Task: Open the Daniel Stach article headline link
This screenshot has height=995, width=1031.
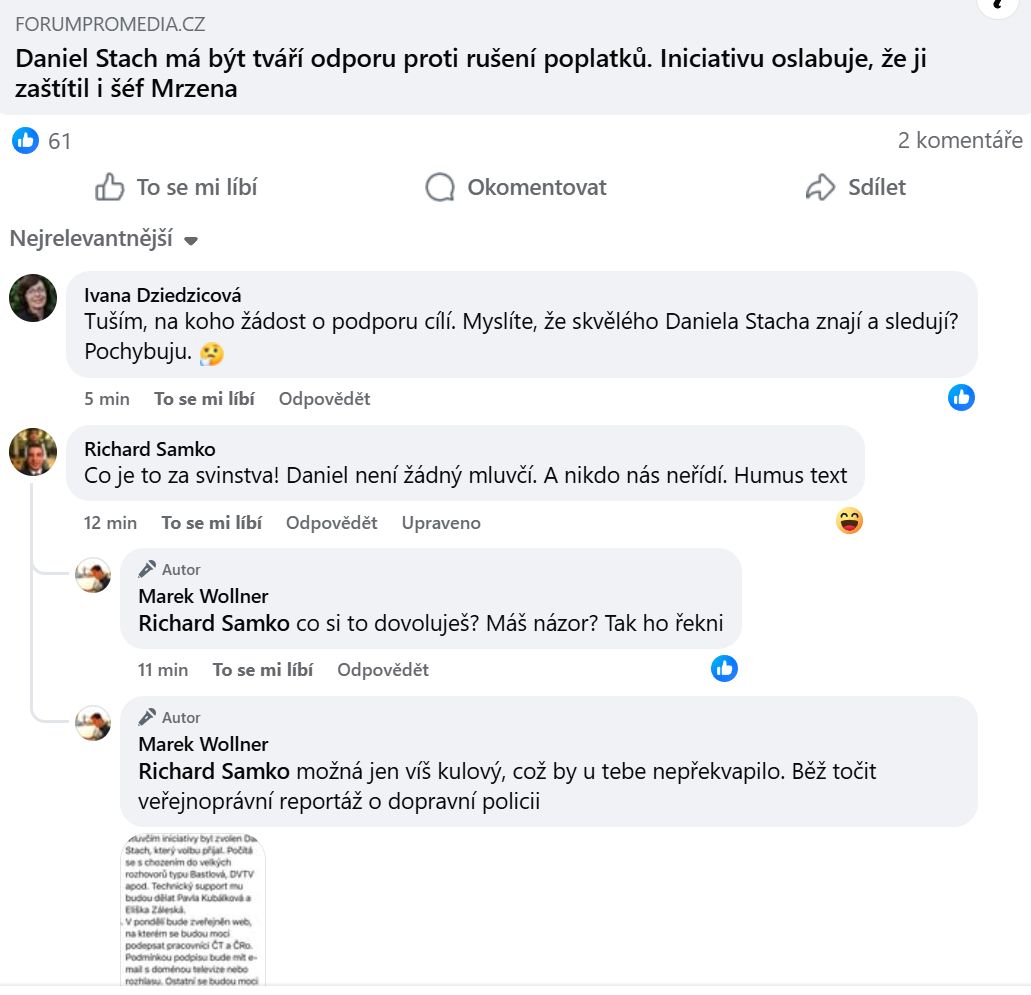Action: point(470,73)
